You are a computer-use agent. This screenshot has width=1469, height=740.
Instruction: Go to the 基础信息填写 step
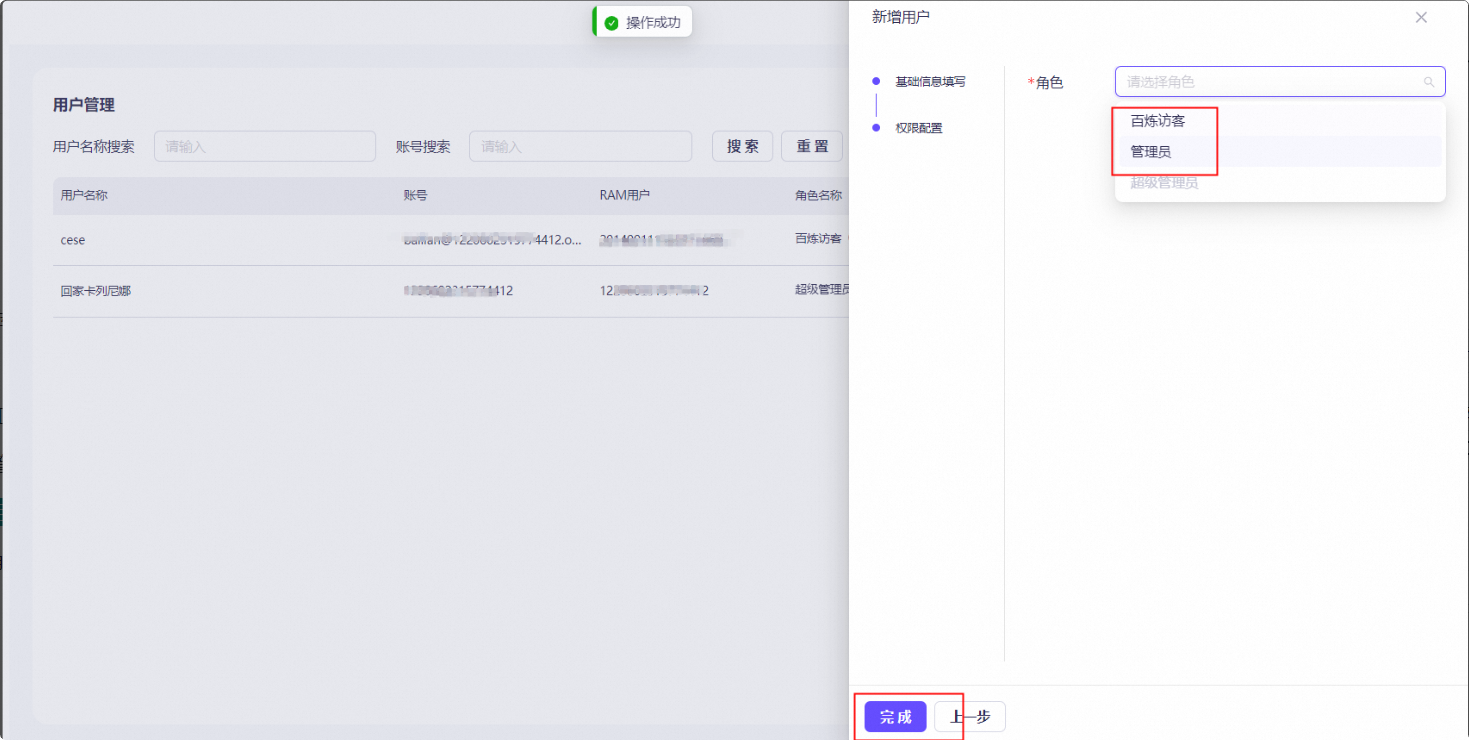930,81
